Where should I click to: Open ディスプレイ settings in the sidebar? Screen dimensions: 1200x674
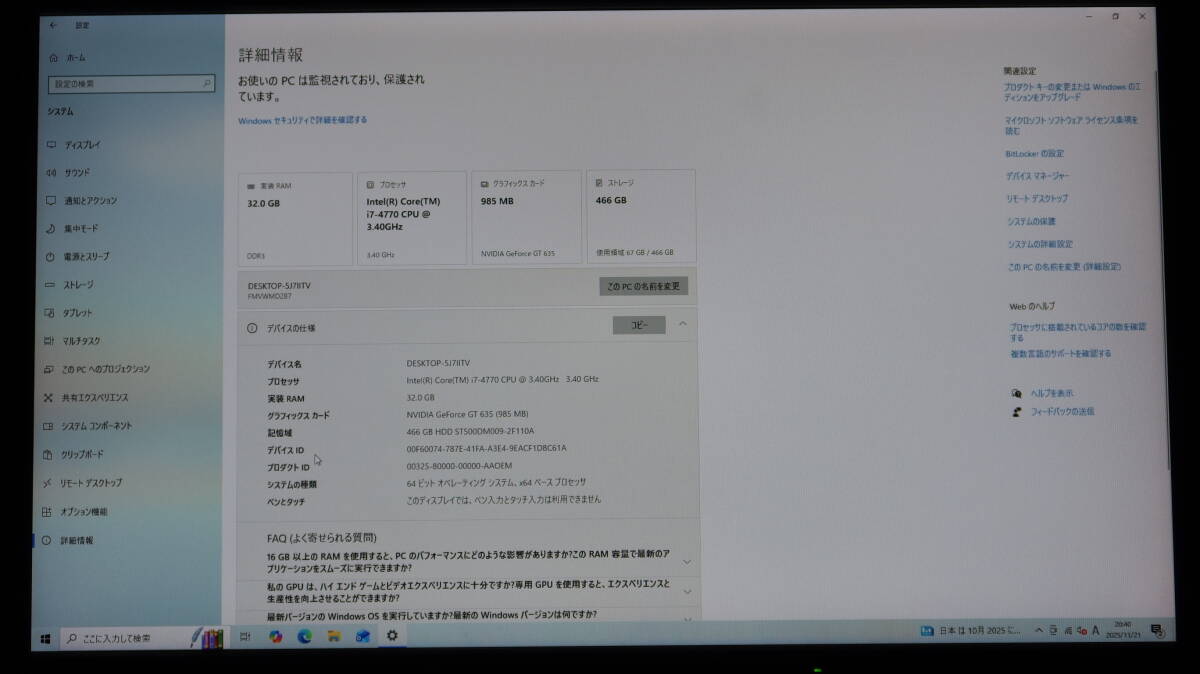point(73,144)
